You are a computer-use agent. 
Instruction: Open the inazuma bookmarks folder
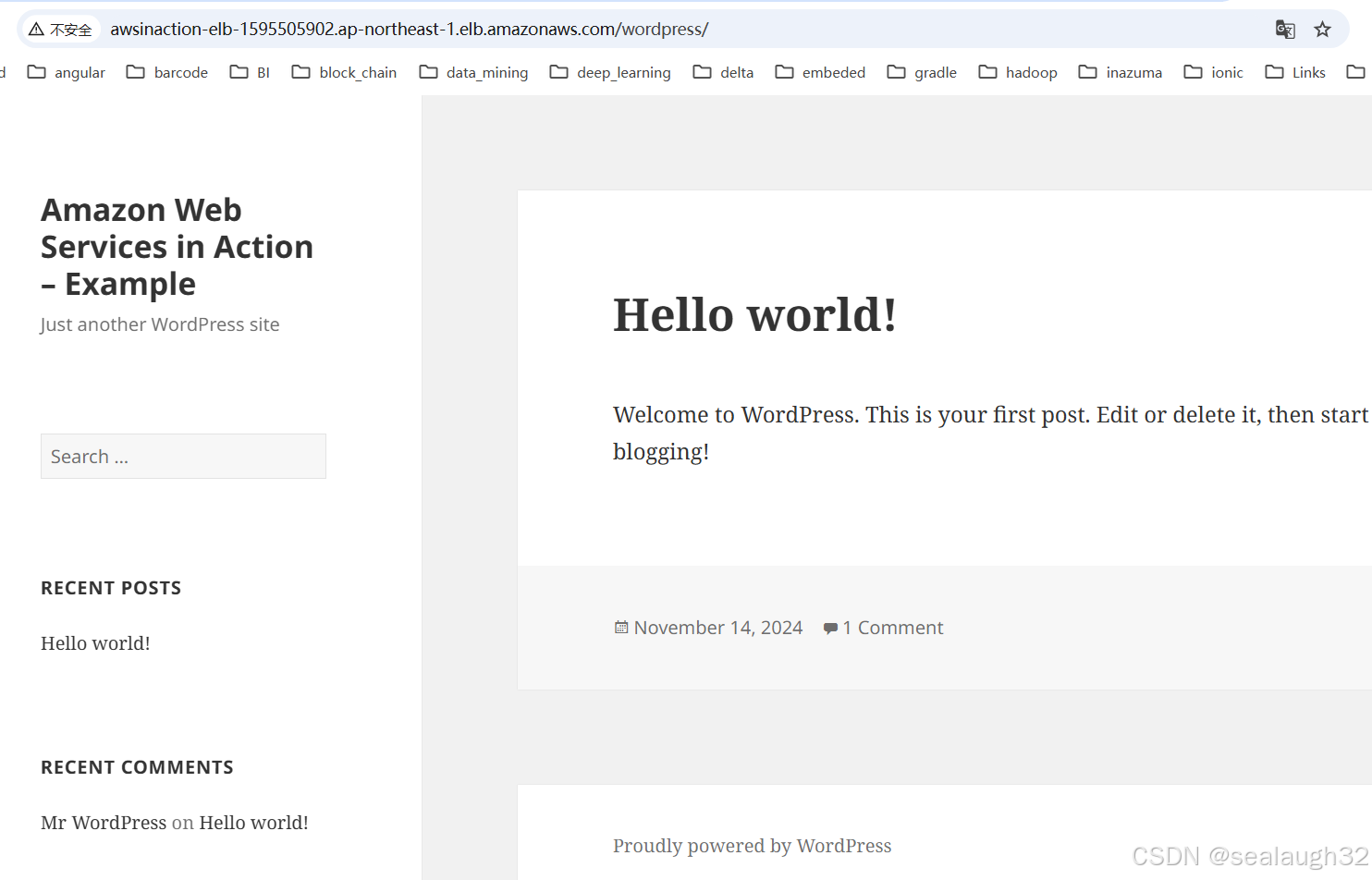click(x=1121, y=72)
